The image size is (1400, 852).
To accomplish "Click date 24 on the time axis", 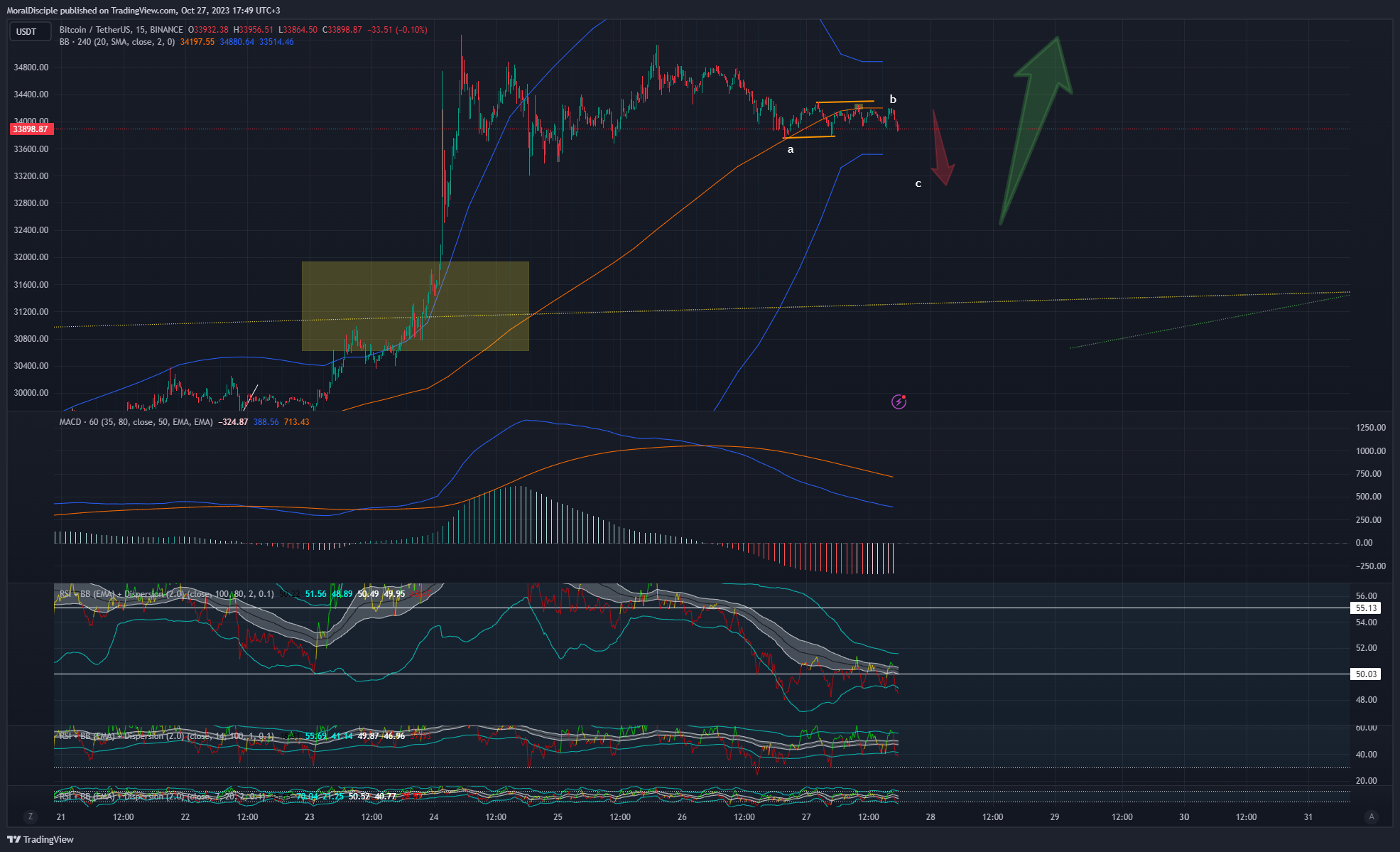I will (x=434, y=817).
